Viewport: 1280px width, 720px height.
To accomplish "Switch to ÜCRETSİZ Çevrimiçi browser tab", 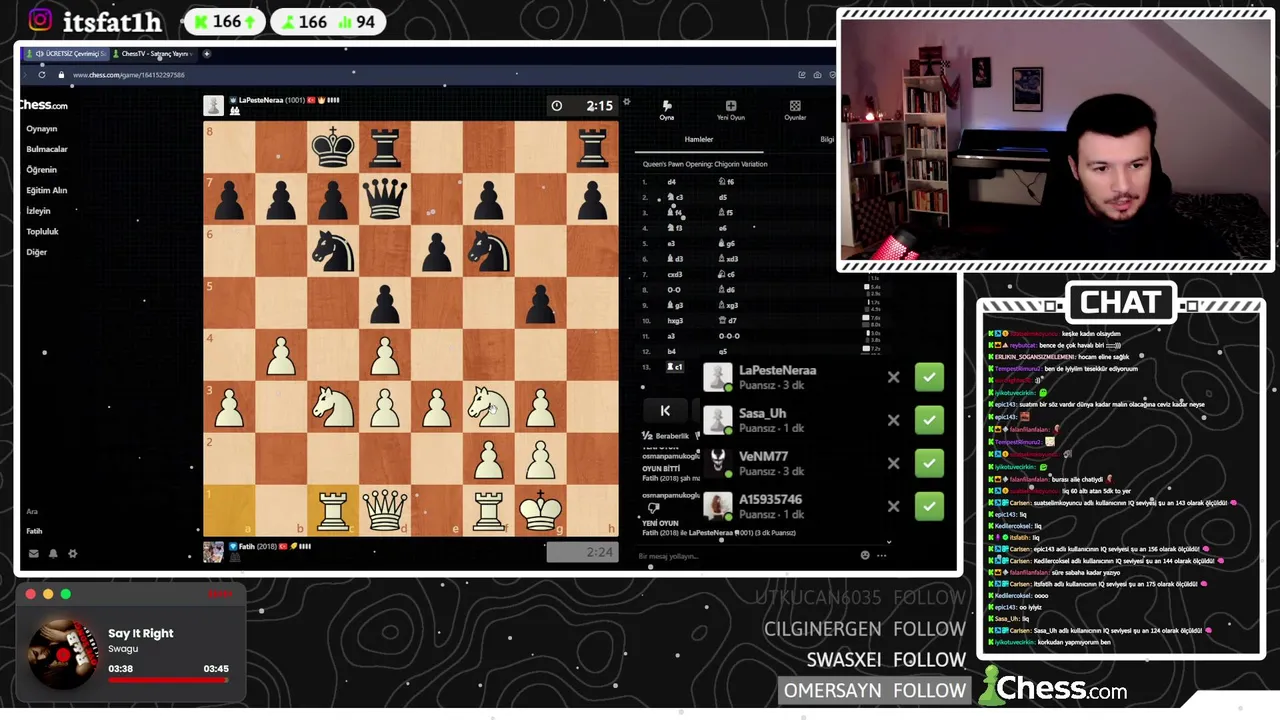I will [65, 54].
